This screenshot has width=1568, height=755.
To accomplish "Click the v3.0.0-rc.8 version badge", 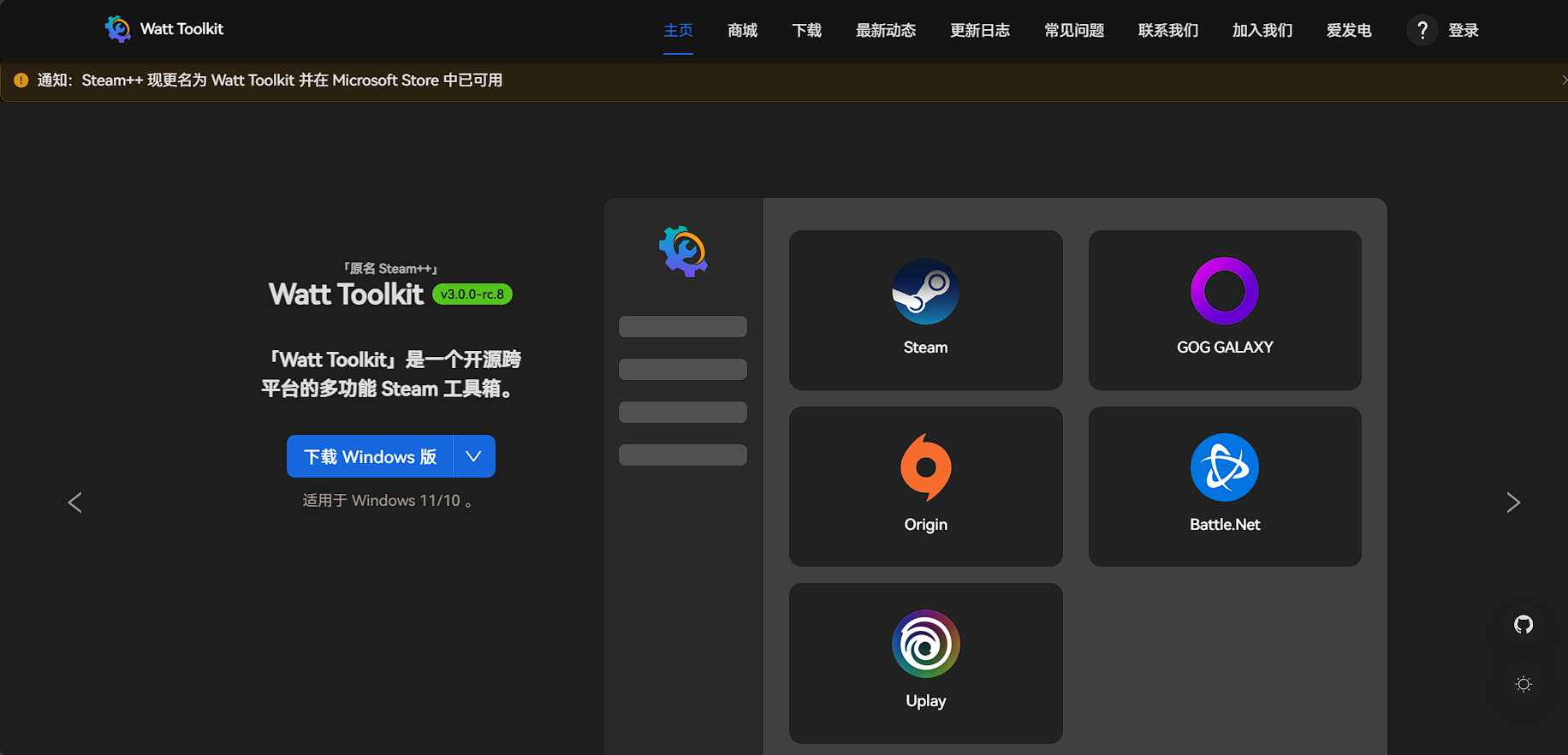I will tap(472, 294).
